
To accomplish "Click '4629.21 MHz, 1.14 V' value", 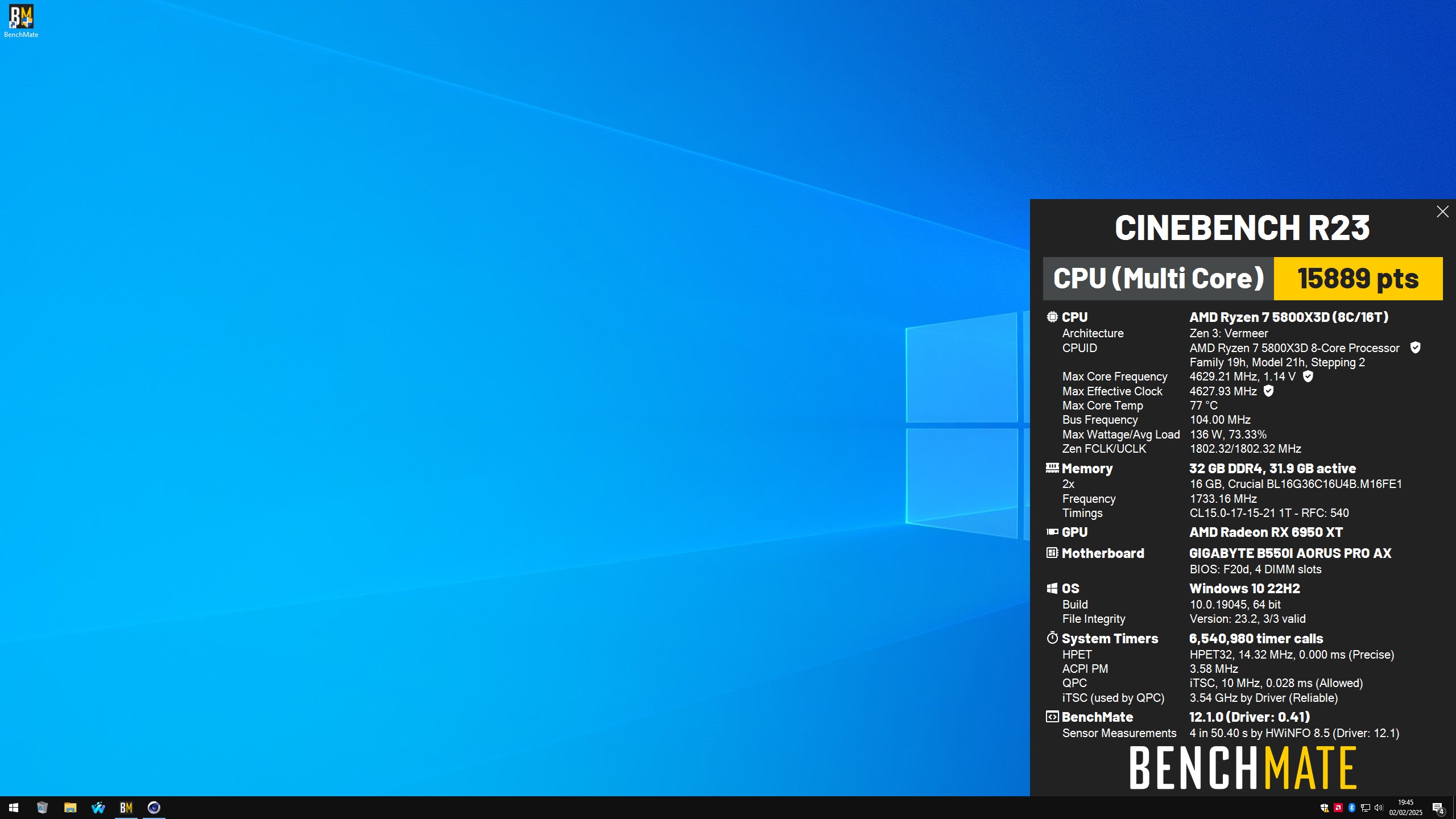I will pyautogui.click(x=1242, y=377).
